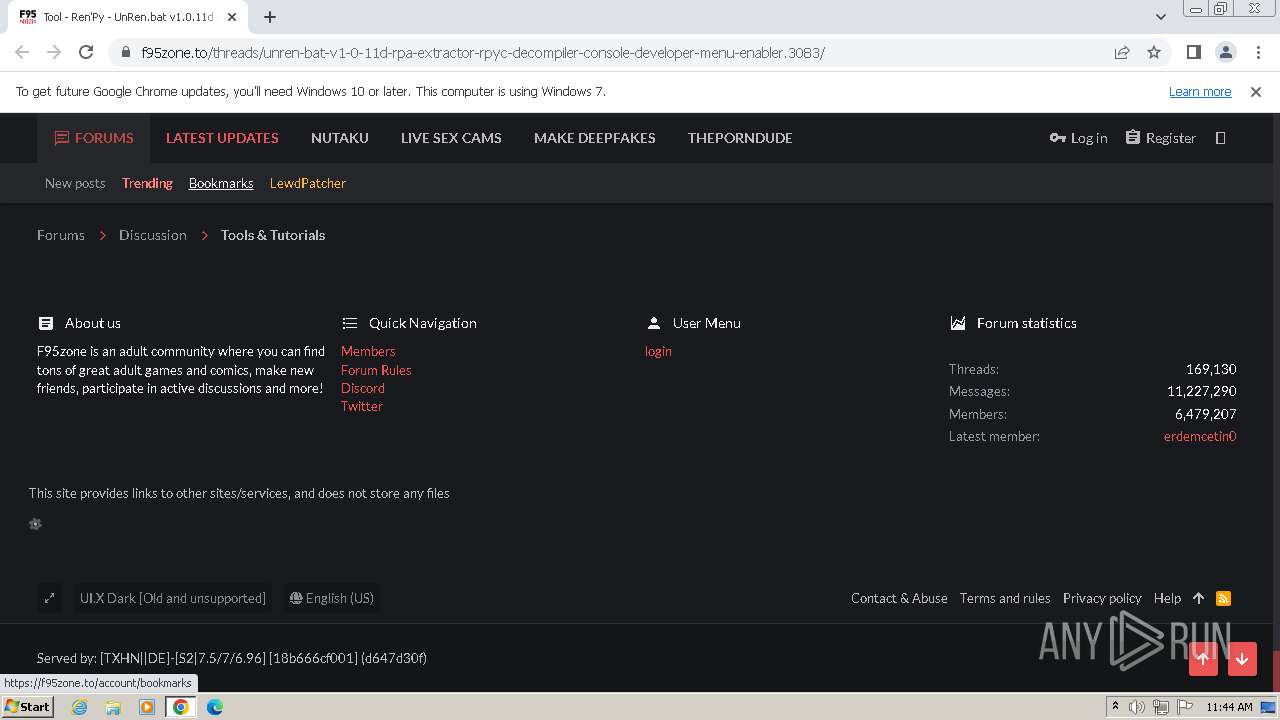Go to Tools & Tutorials breadcrumb
This screenshot has height=720, width=1280.
tap(273, 235)
